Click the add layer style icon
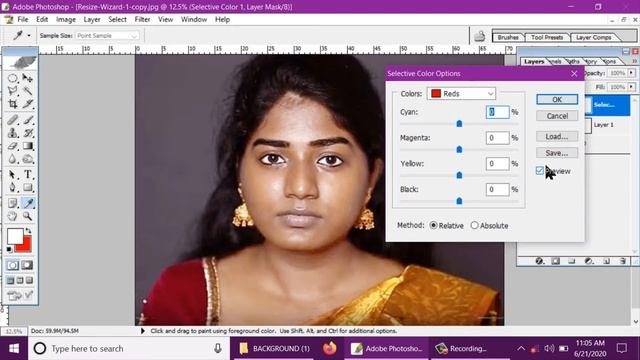 539,261
